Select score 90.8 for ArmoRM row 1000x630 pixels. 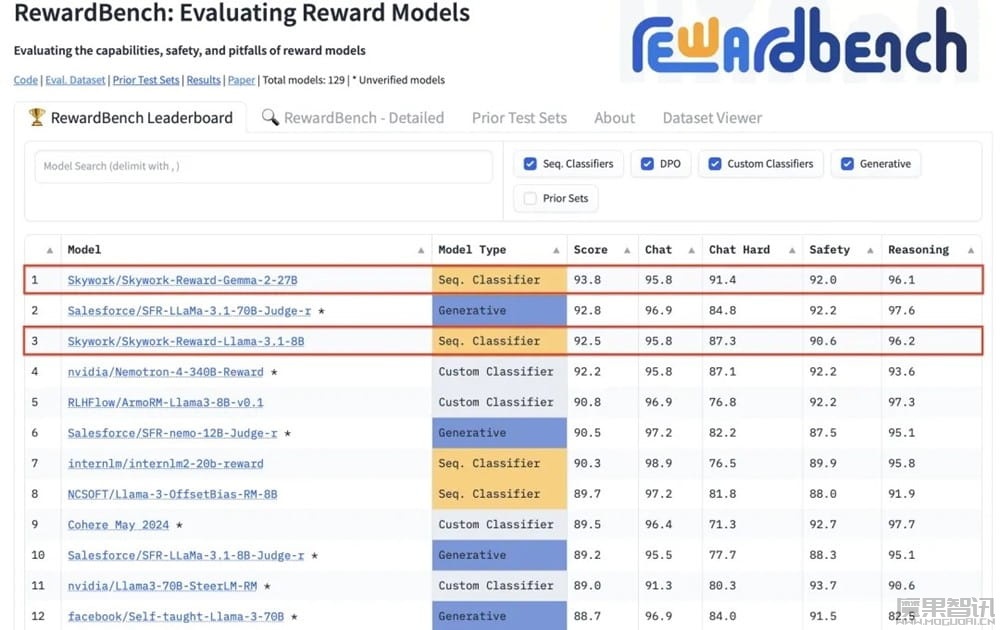(x=587, y=402)
